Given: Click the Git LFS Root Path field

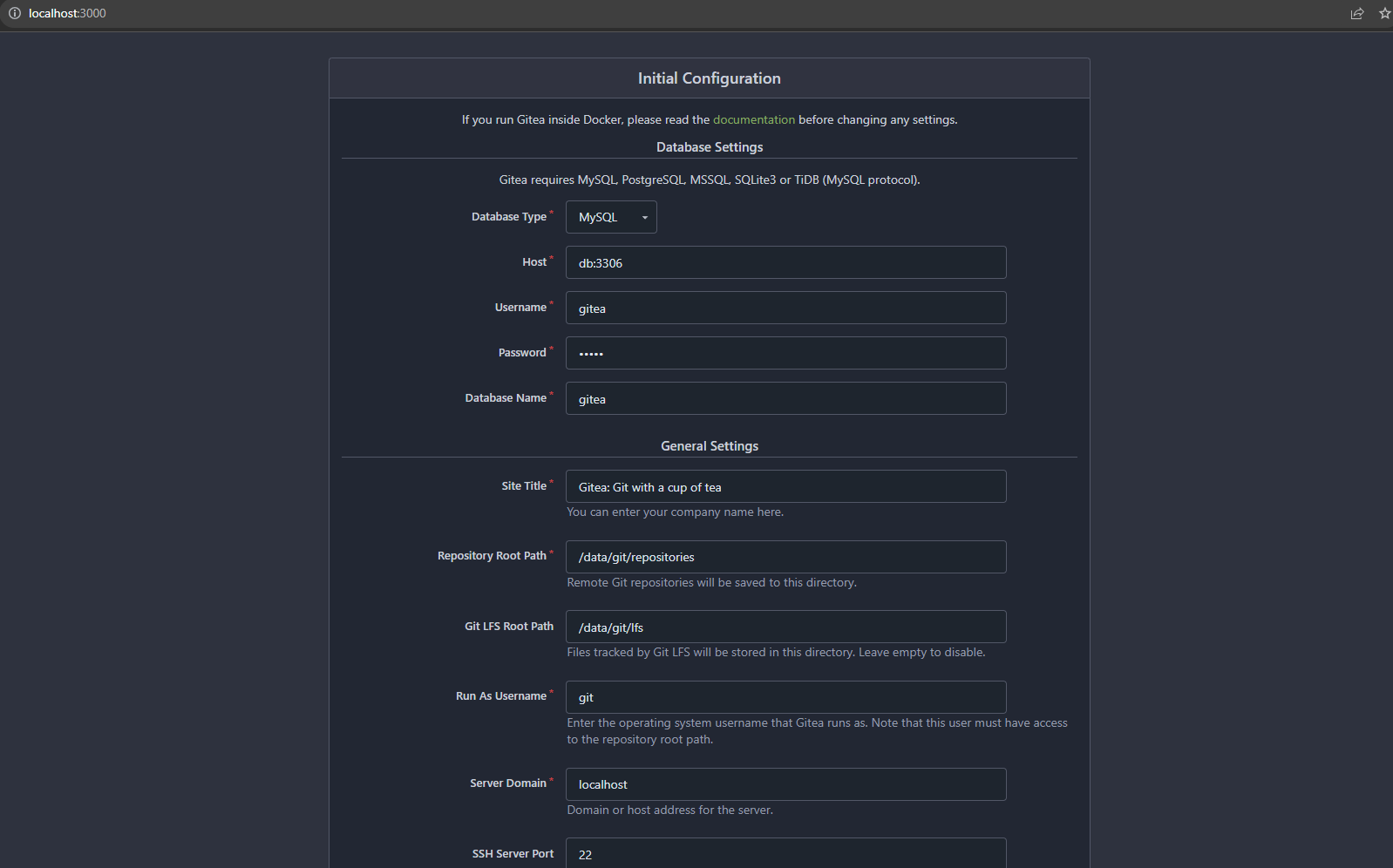Looking at the screenshot, I should [x=785, y=627].
